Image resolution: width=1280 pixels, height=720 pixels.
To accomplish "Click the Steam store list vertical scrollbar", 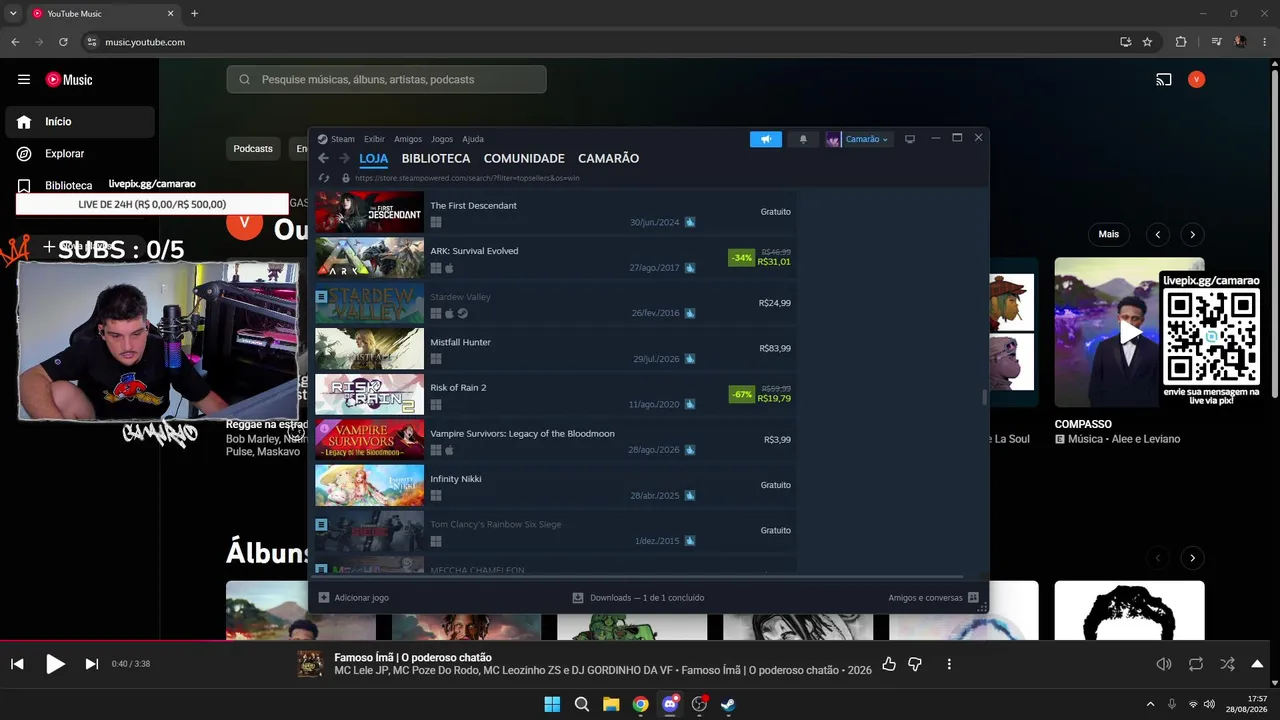I will click(x=984, y=397).
